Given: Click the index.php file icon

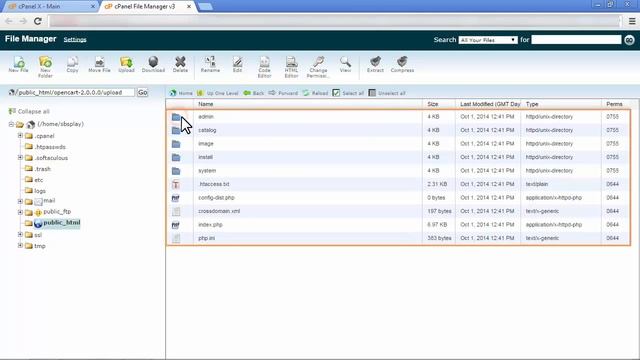Looking at the screenshot, I should pos(176,225).
